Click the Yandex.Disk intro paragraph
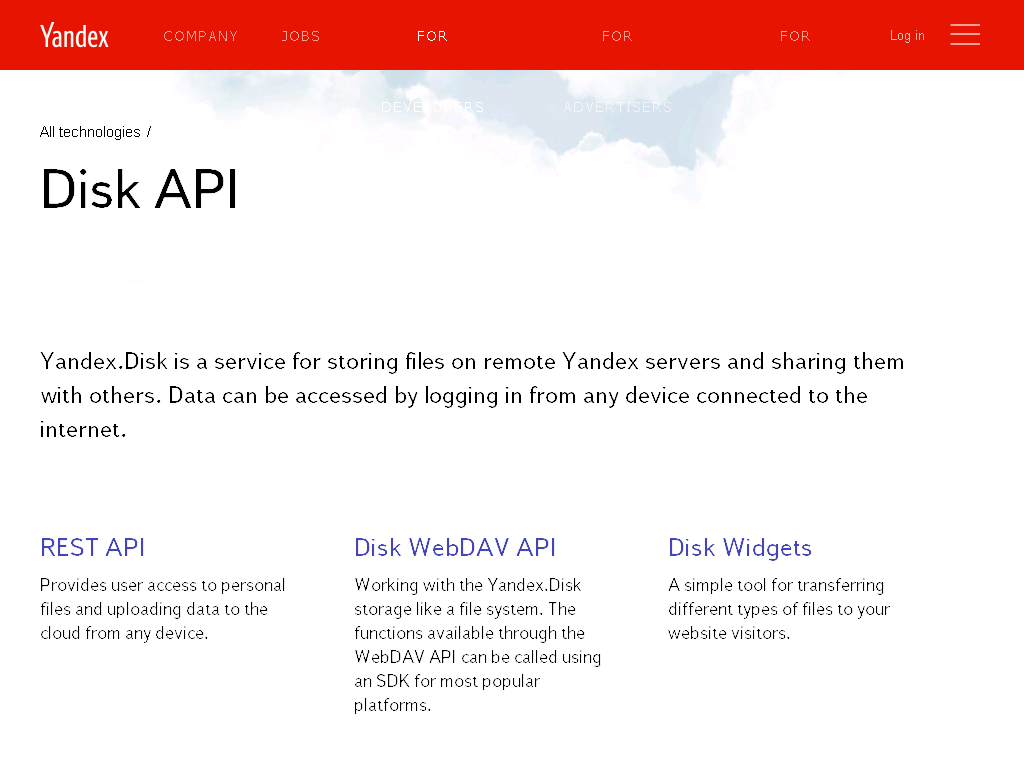 [472, 395]
